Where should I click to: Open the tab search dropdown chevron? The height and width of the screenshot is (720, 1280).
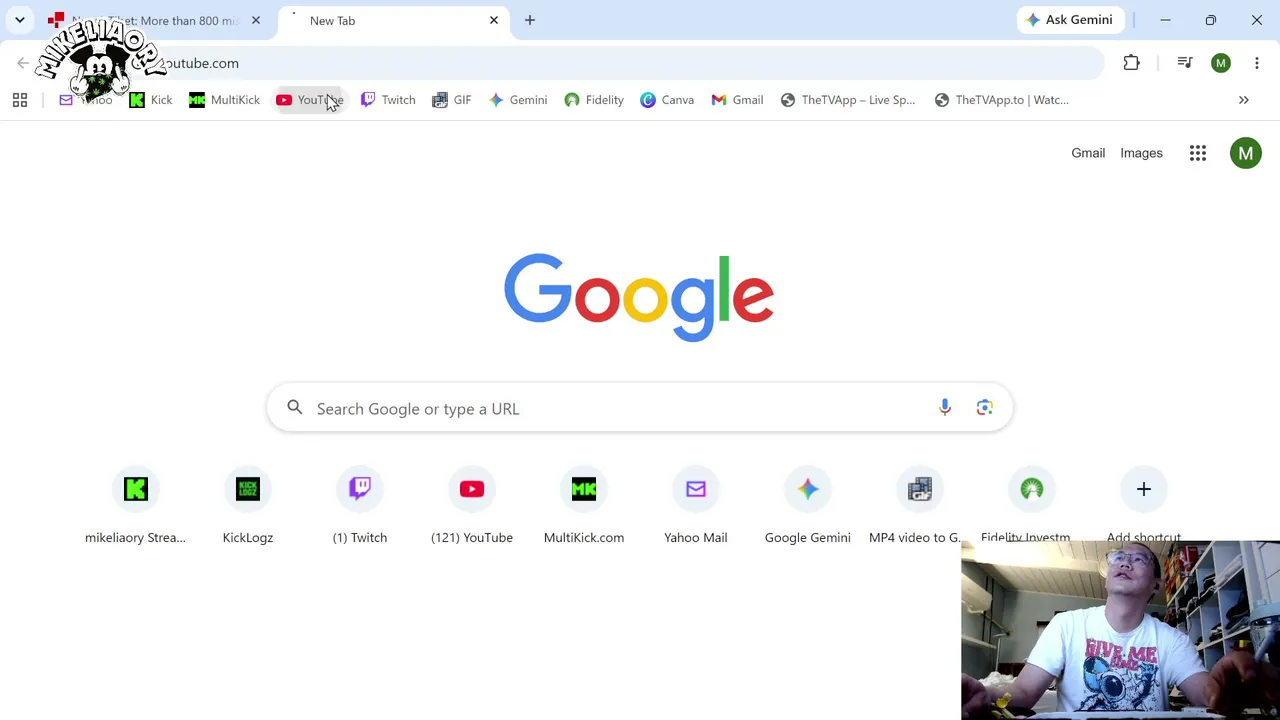click(x=19, y=20)
